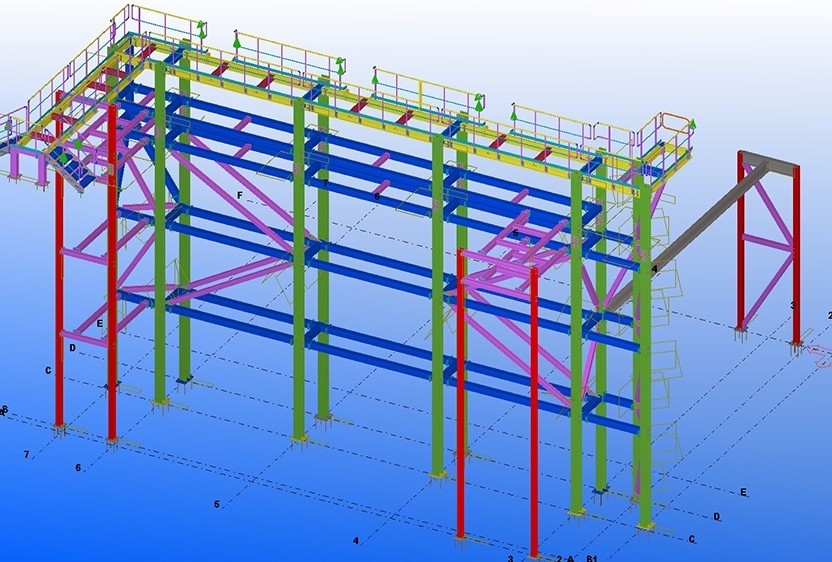Click grid label D at bottom right

pyautogui.click(x=717, y=516)
